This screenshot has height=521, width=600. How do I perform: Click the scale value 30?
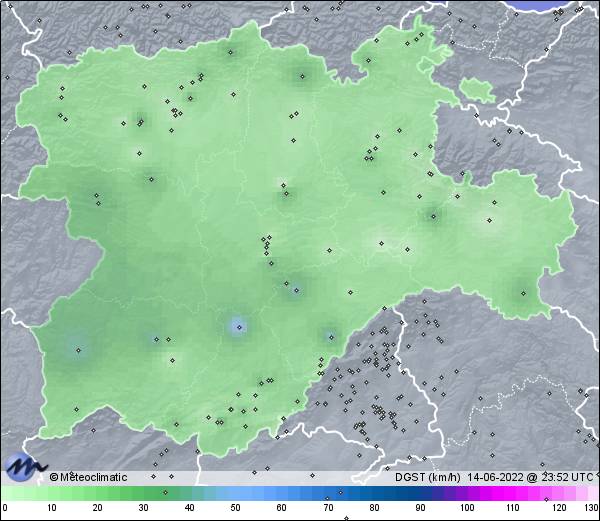click(143, 508)
